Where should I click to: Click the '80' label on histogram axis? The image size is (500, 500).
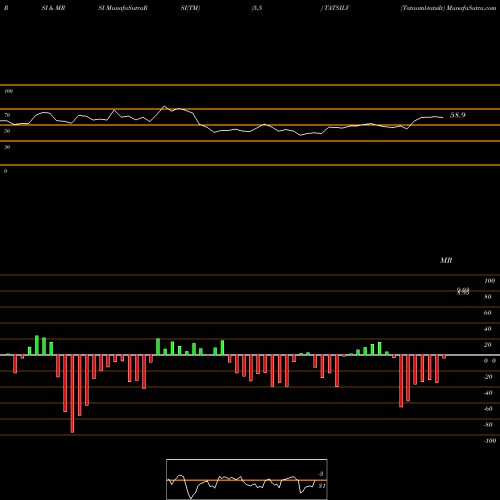tap(488, 297)
